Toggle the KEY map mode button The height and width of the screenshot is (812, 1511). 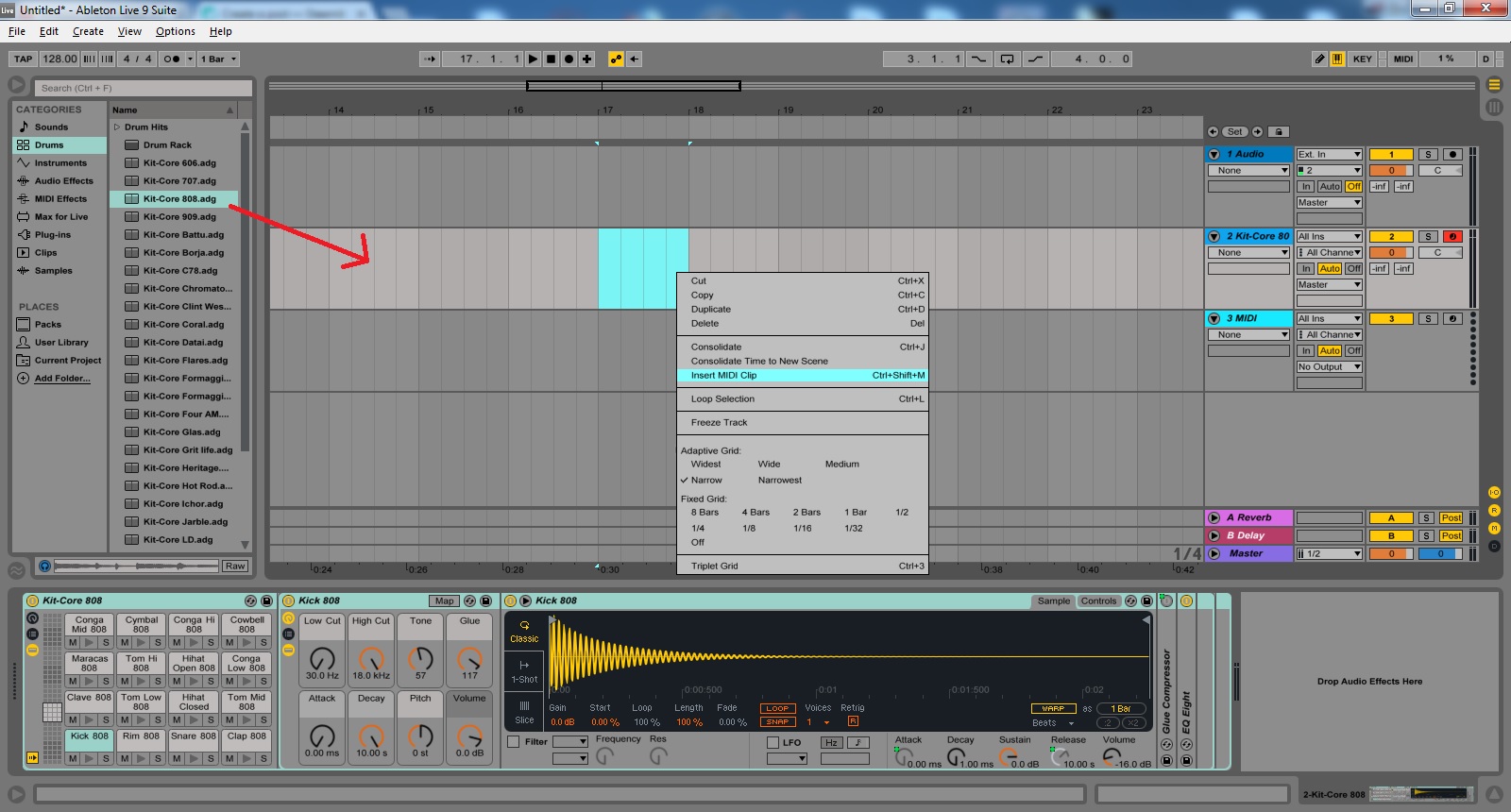click(1362, 59)
